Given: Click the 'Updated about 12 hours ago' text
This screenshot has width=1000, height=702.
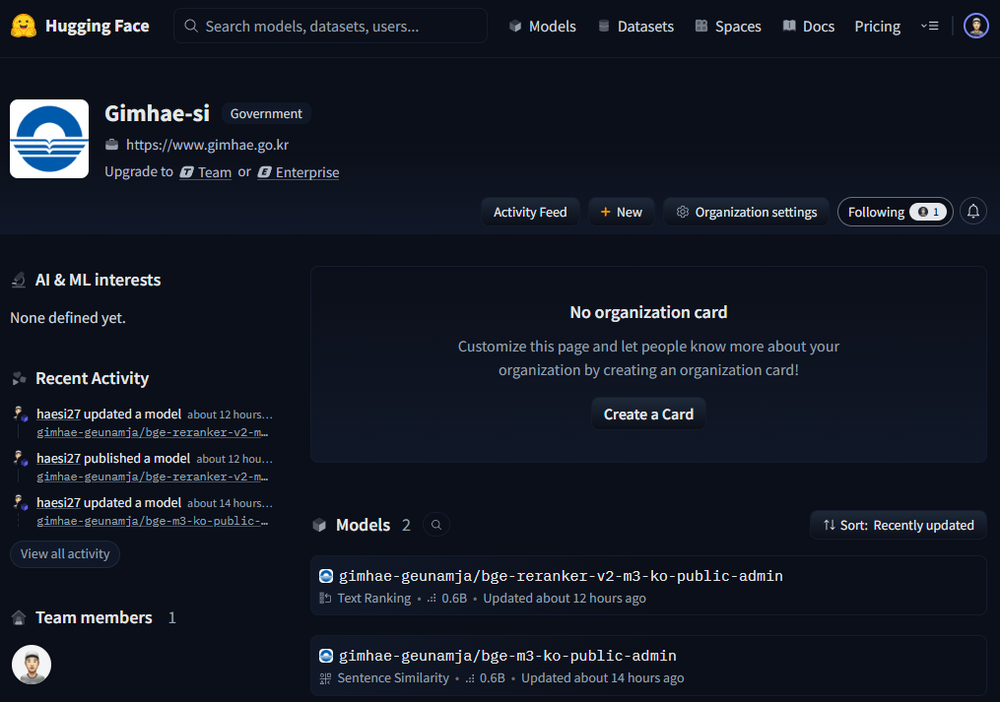Looking at the screenshot, I should (x=564, y=598).
